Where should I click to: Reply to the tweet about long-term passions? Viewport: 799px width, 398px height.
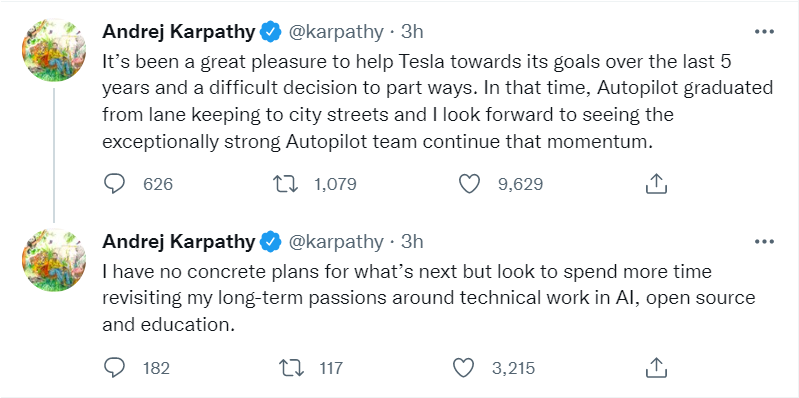114,367
